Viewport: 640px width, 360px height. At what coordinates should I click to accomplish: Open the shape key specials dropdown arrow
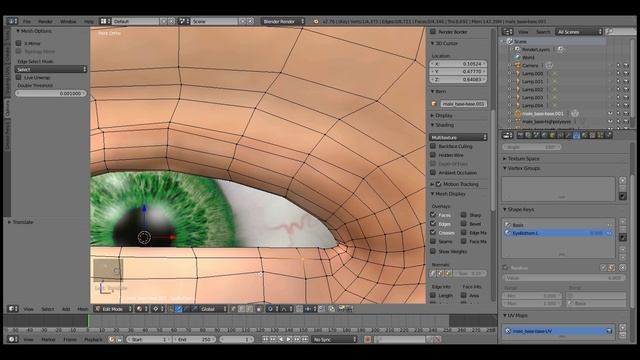[622, 237]
